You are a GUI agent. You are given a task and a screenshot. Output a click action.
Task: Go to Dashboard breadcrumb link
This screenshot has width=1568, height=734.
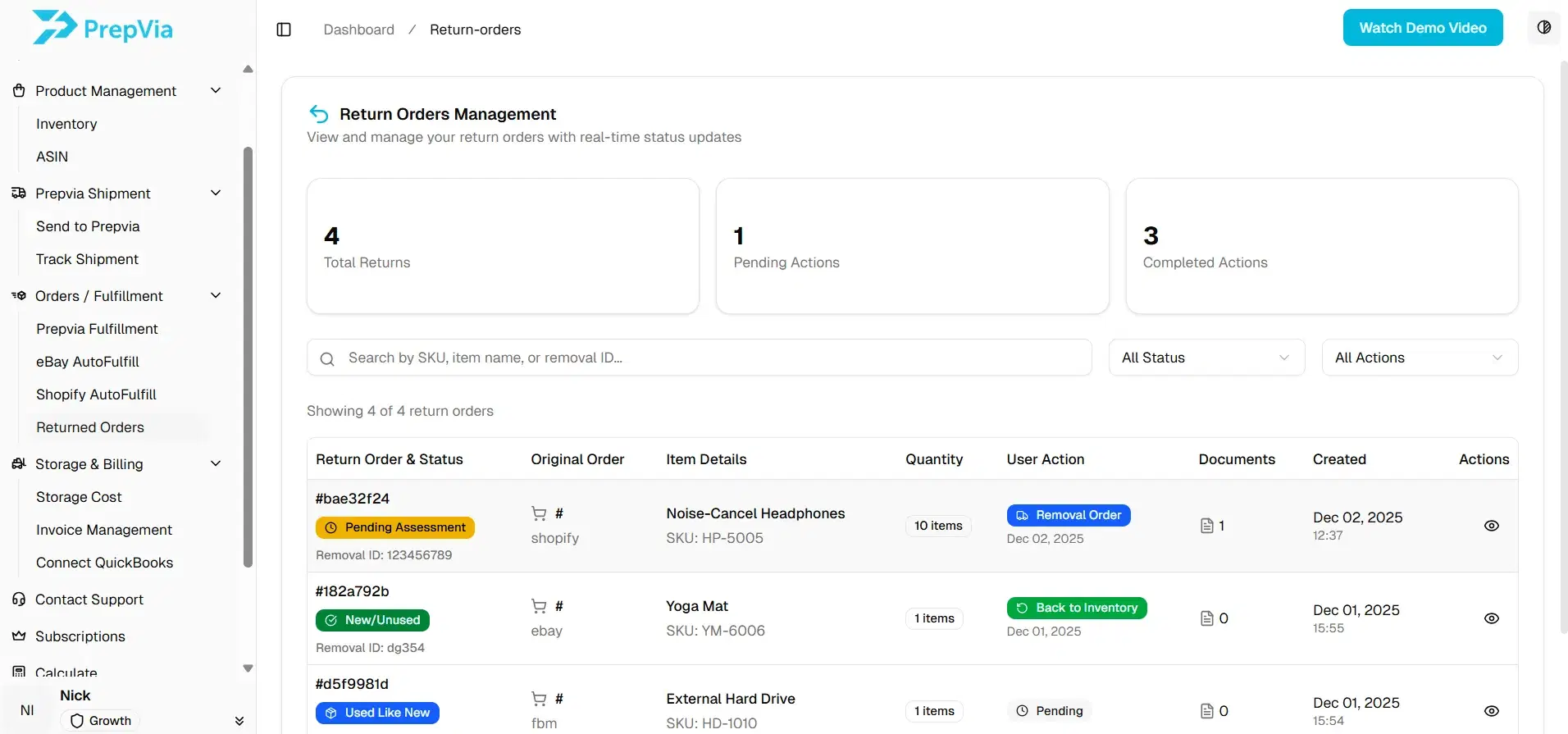tap(358, 30)
